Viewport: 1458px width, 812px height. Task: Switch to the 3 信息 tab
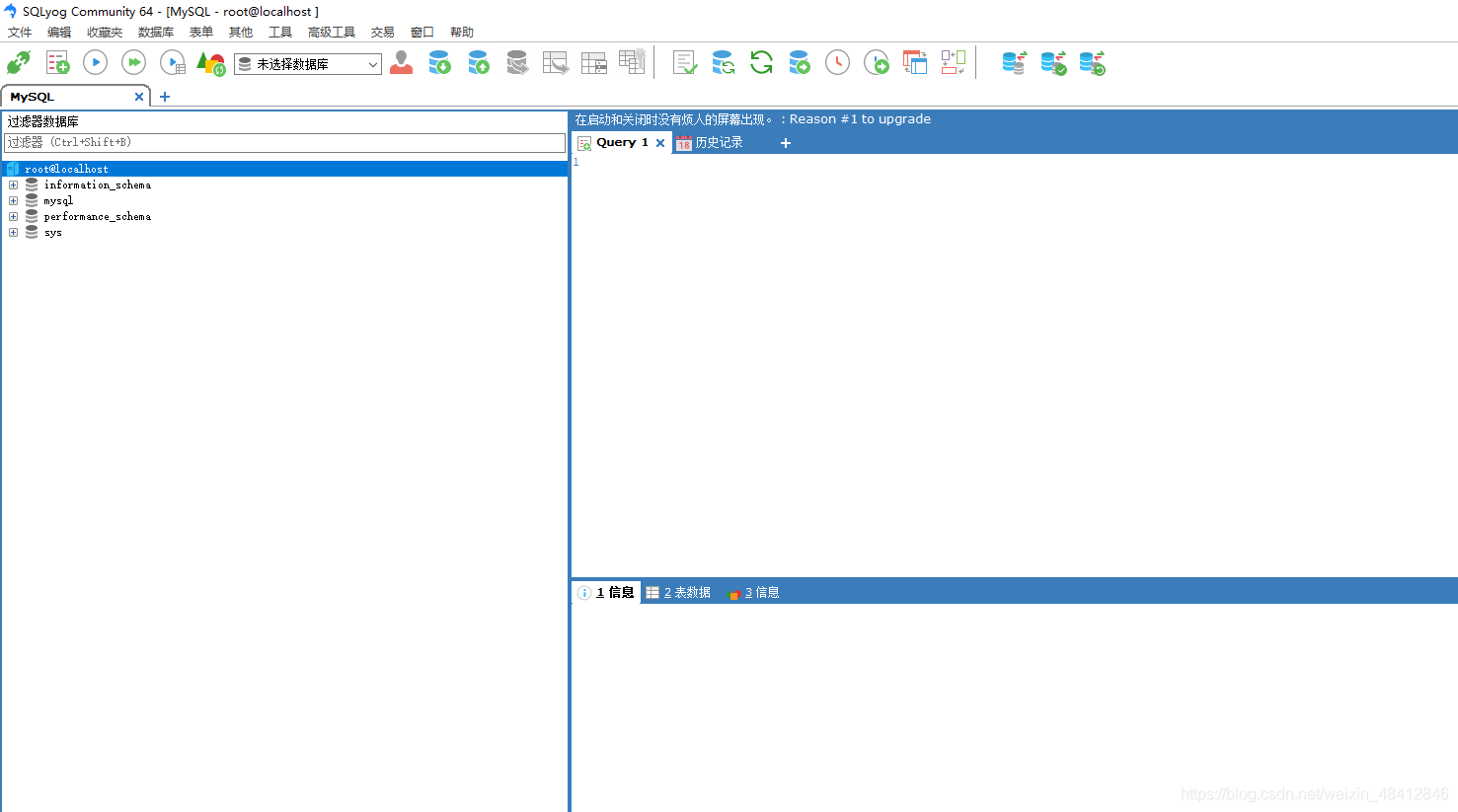754,592
